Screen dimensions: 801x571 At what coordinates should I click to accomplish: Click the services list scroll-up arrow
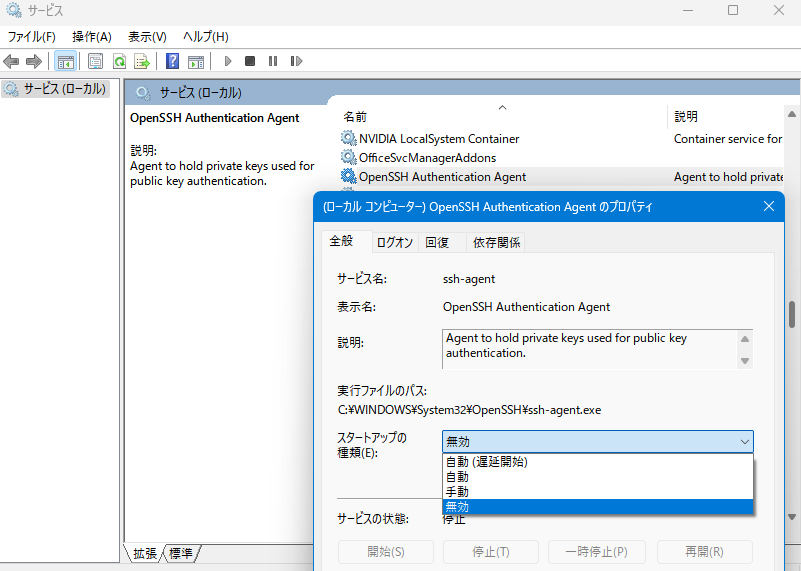point(792,114)
